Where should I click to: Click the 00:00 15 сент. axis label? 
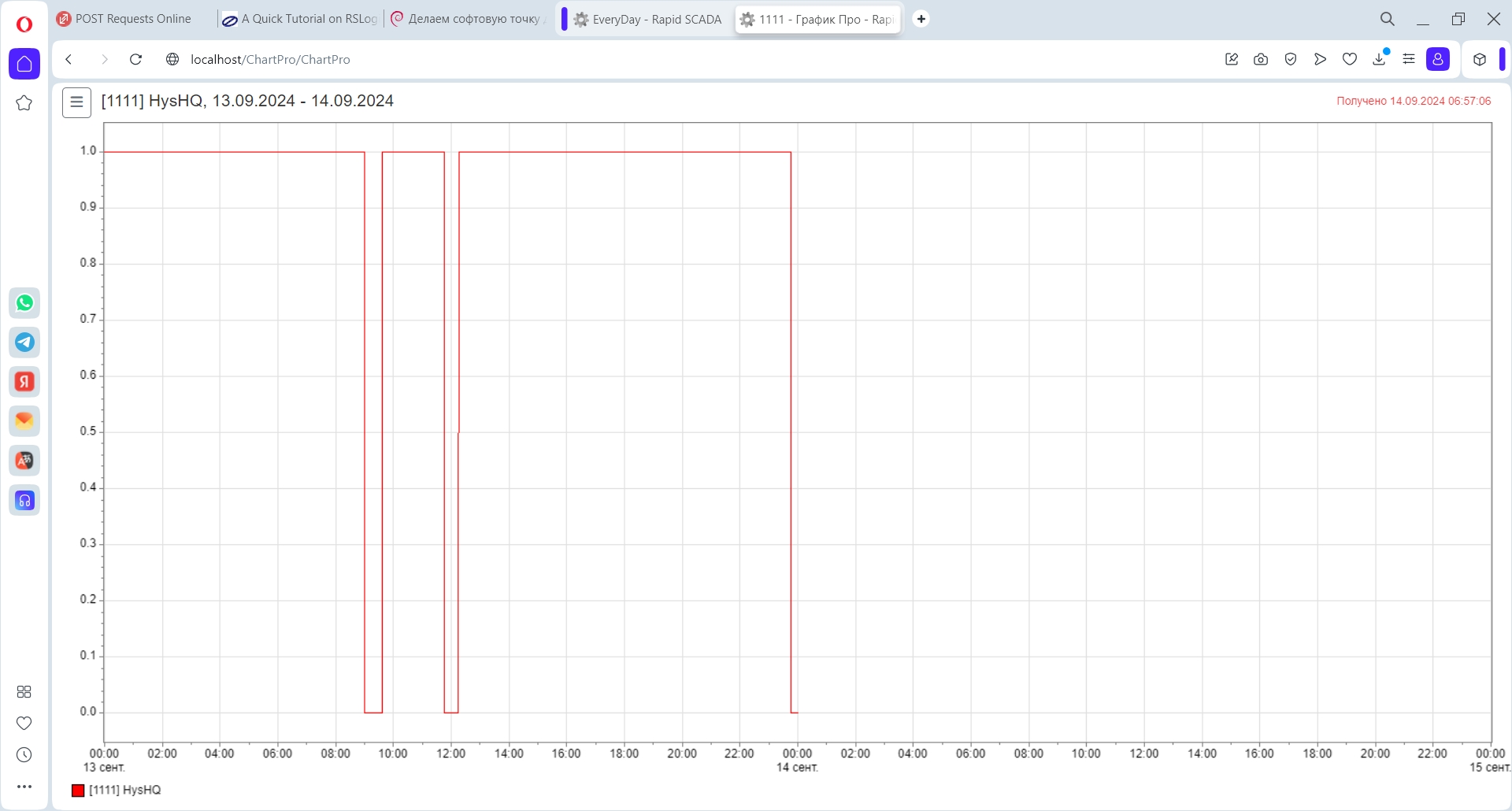[x=1490, y=761]
